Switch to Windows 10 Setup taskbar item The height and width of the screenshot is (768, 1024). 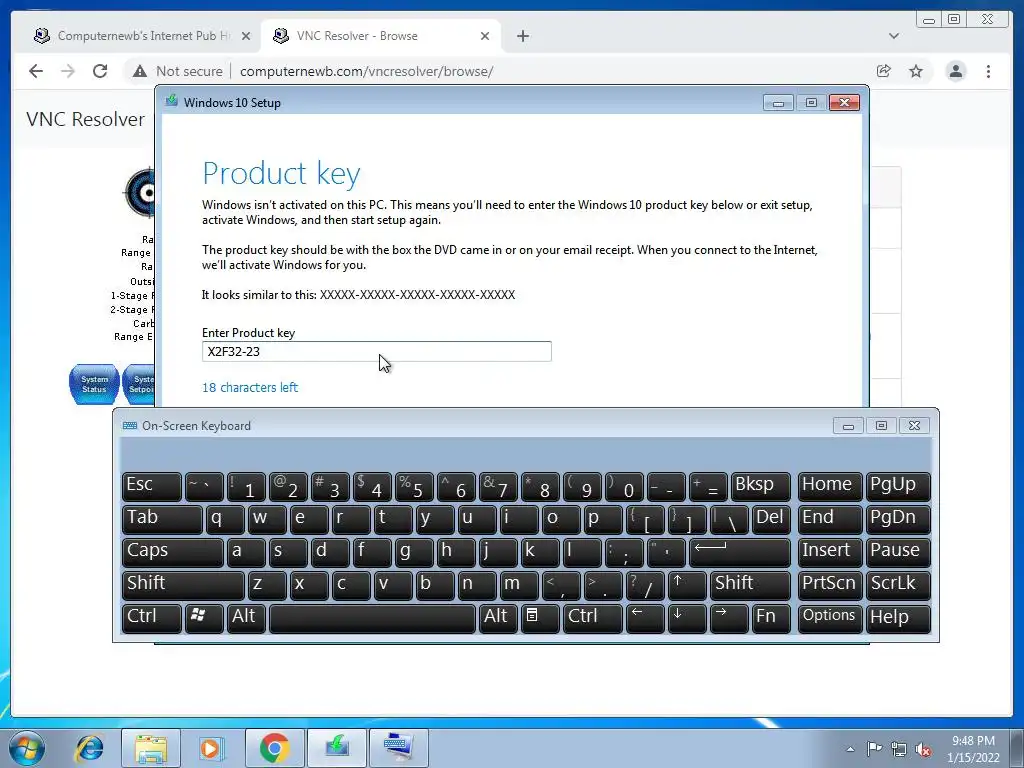click(336, 748)
